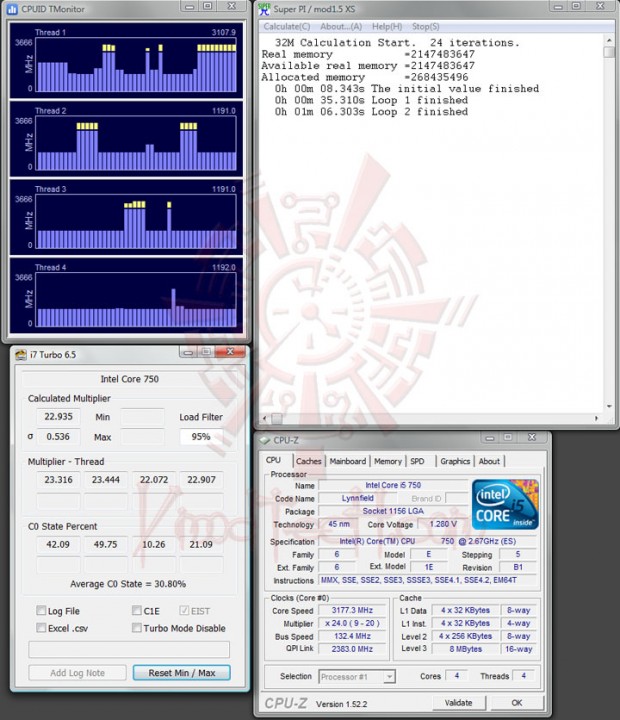The width and height of the screenshot is (620, 720).
Task: Close the i7 Turbo 6.5 window
Action: [230, 352]
